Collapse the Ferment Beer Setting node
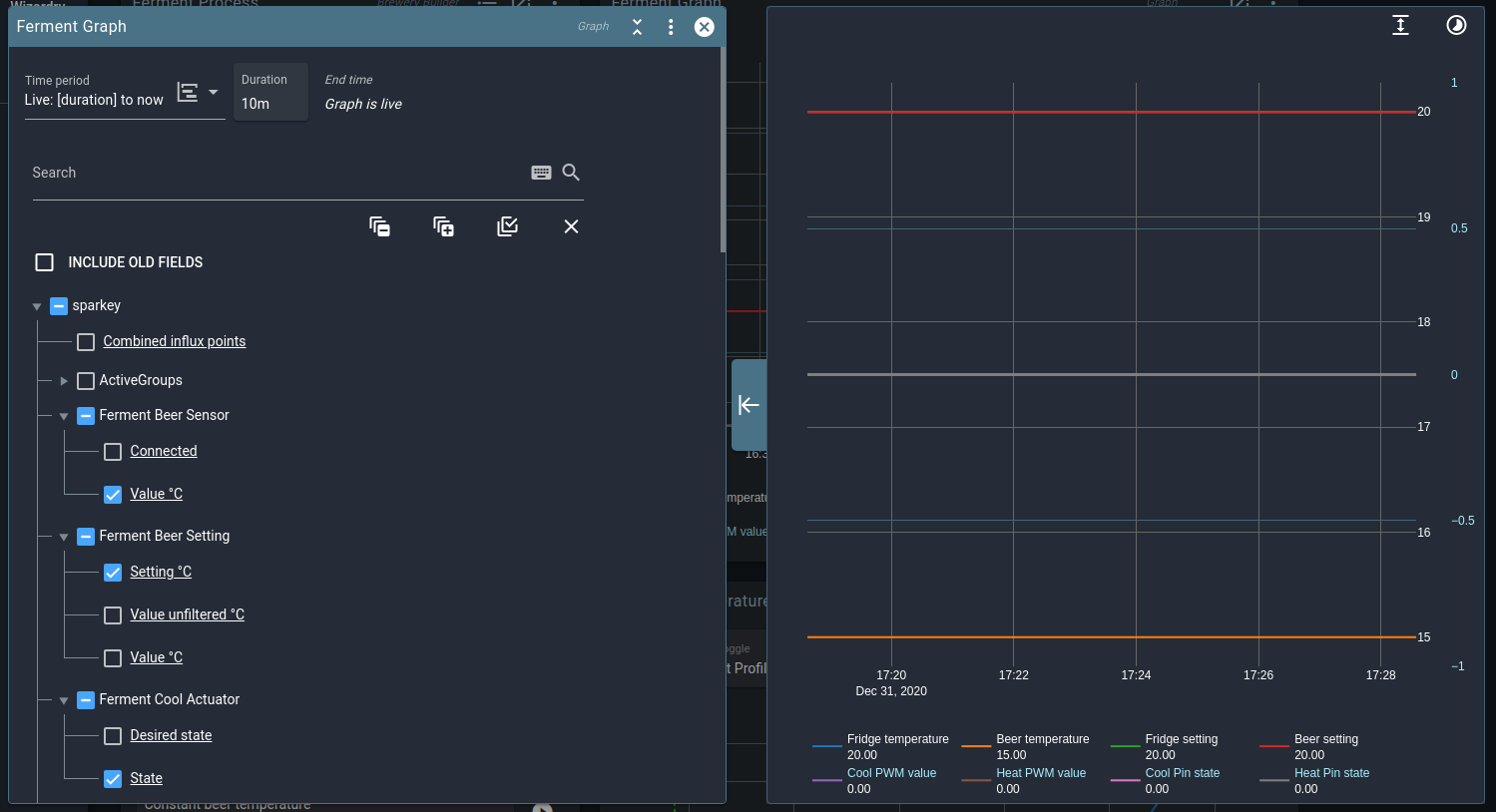This screenshot has width=1496, height=812. [x=64, y=537]
